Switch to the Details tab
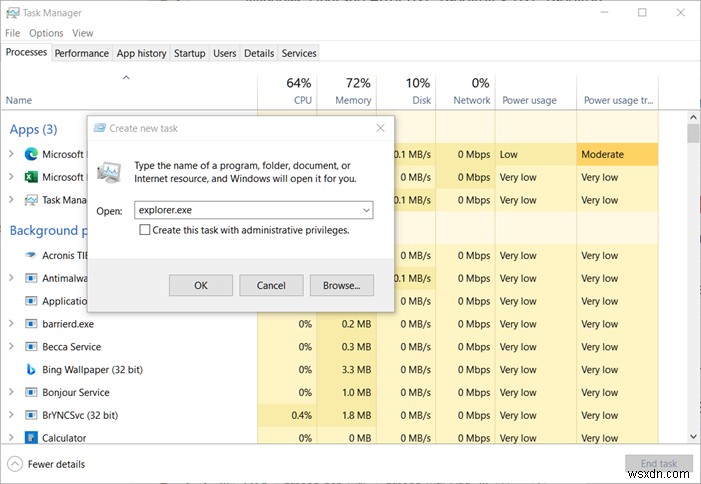Screen dimensions: 701x484 pos(259,53)
